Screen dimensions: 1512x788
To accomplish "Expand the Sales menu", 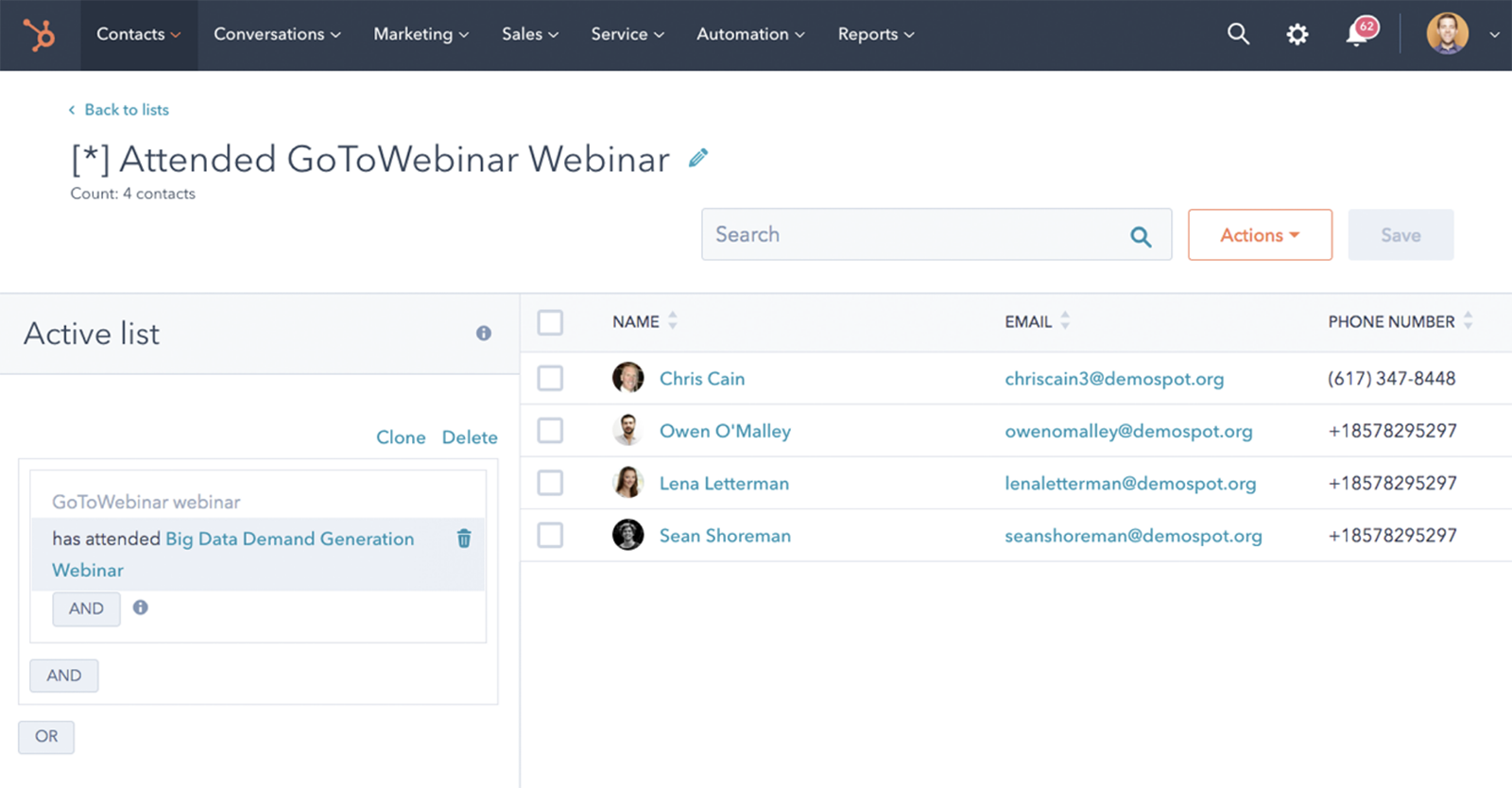I will [x=530, y=34].
